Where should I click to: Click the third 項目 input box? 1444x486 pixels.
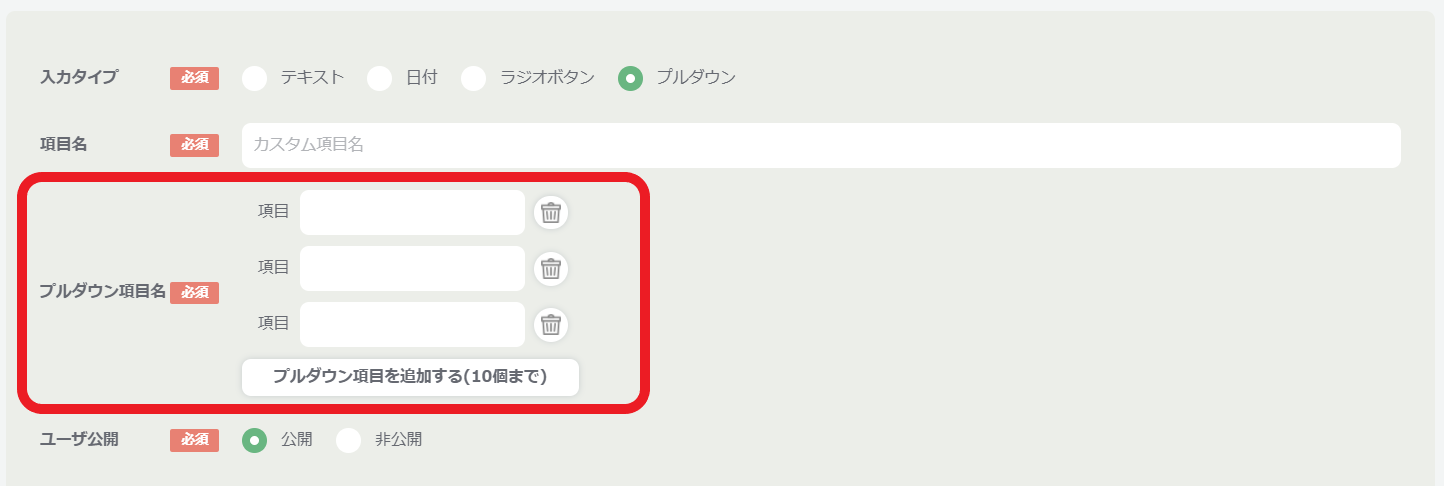(412, 325)
